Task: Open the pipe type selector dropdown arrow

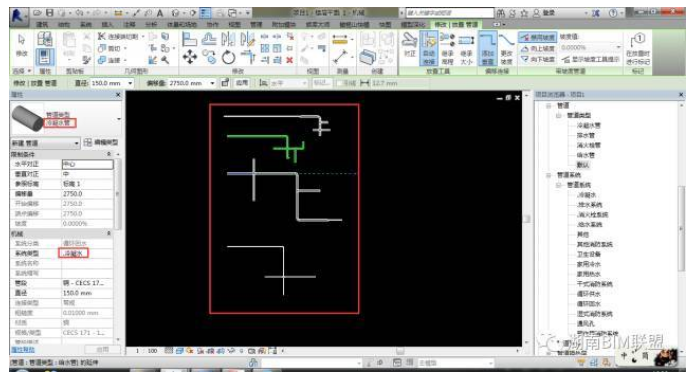Action: (118, 119)
